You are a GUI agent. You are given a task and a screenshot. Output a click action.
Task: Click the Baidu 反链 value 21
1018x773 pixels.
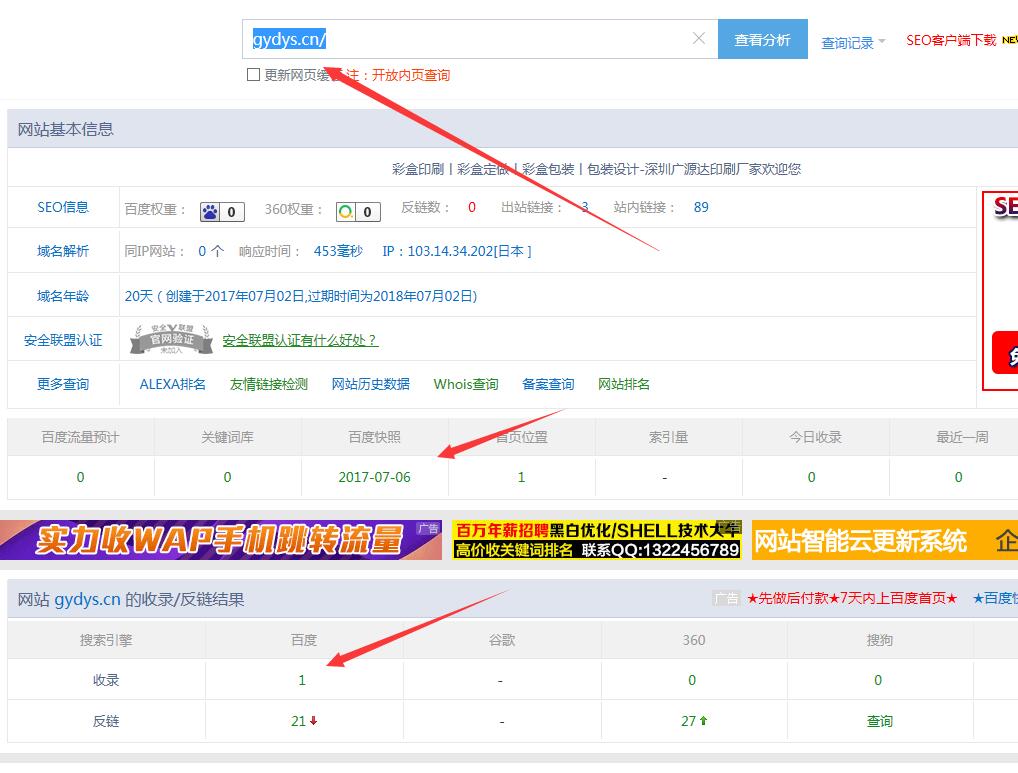[x=299, y=721]
